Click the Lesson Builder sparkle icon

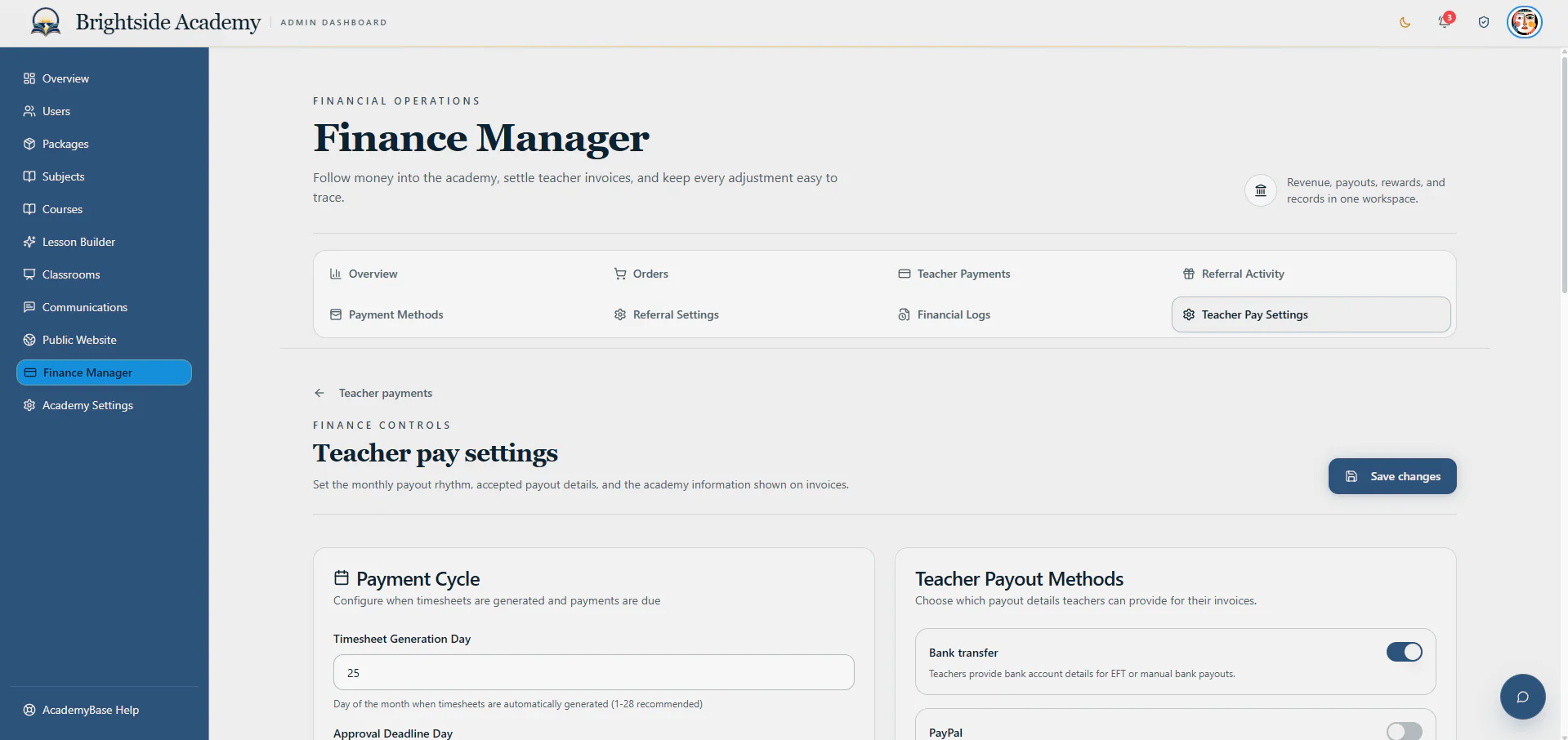click(29, 242)
